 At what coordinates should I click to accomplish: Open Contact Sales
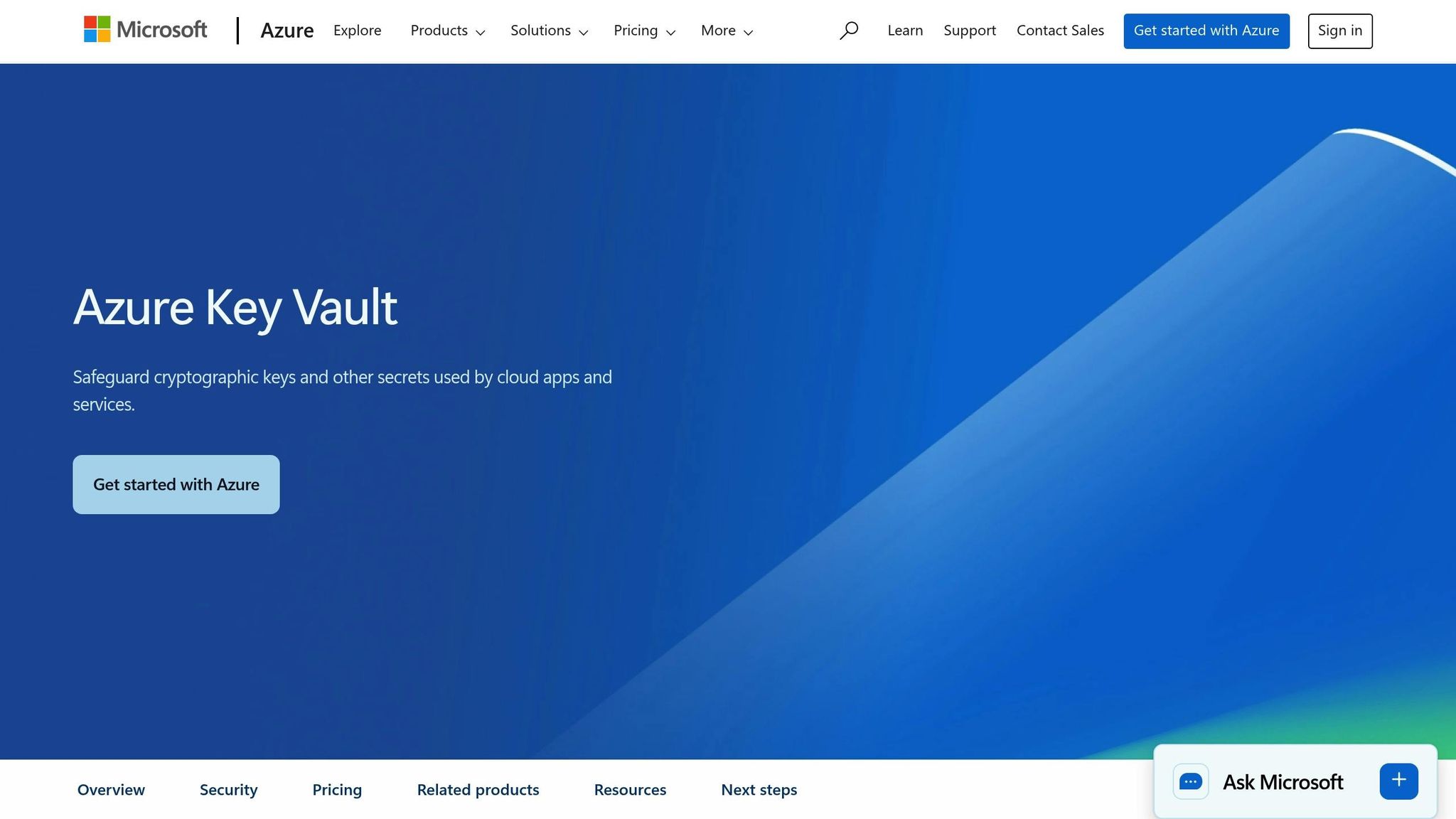[1060, 31]
